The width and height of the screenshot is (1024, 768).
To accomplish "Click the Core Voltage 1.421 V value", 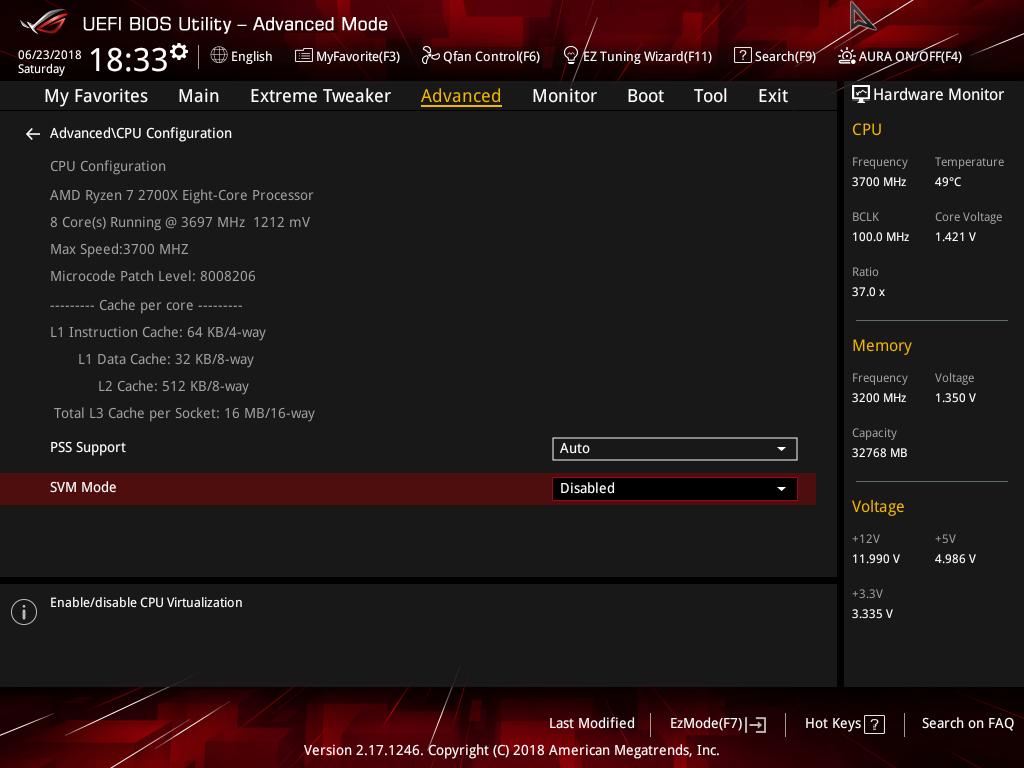I will tap(955, 237).
